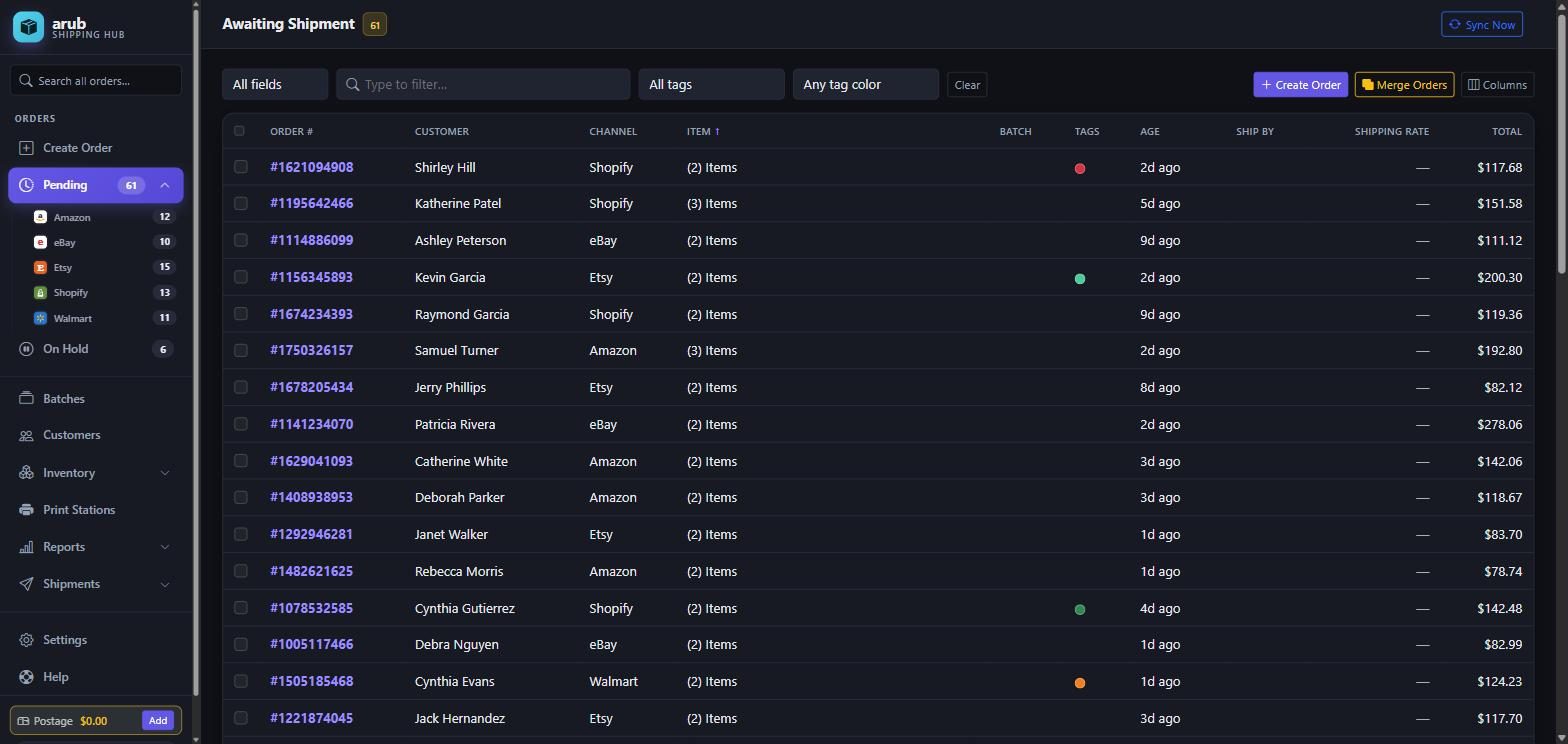Viewport: 1568px width, 744px height.
Task: Click the eBay channel icon in sidebar
Action: [x=40, y=242]
